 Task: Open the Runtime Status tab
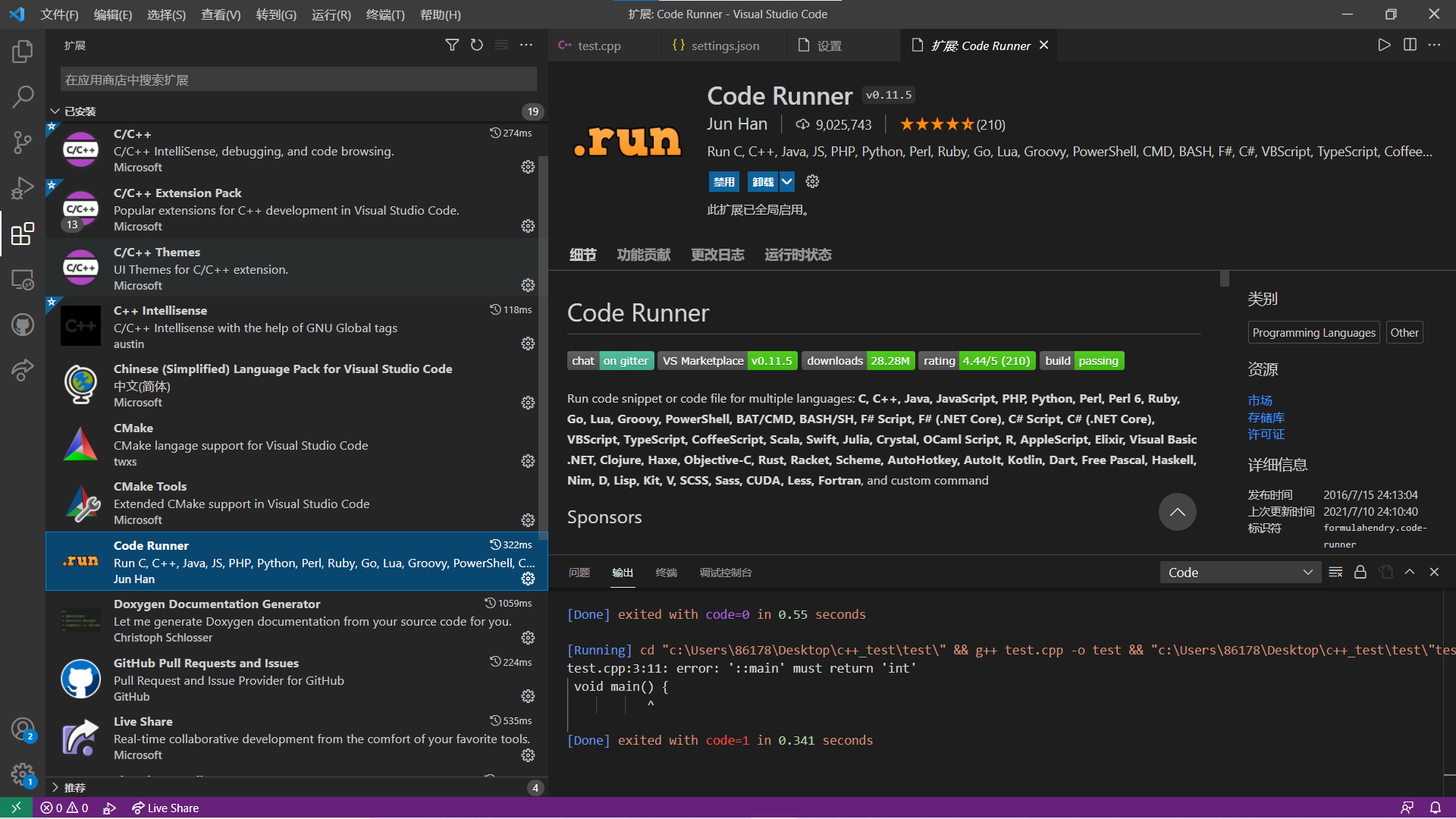coord(798,255)
